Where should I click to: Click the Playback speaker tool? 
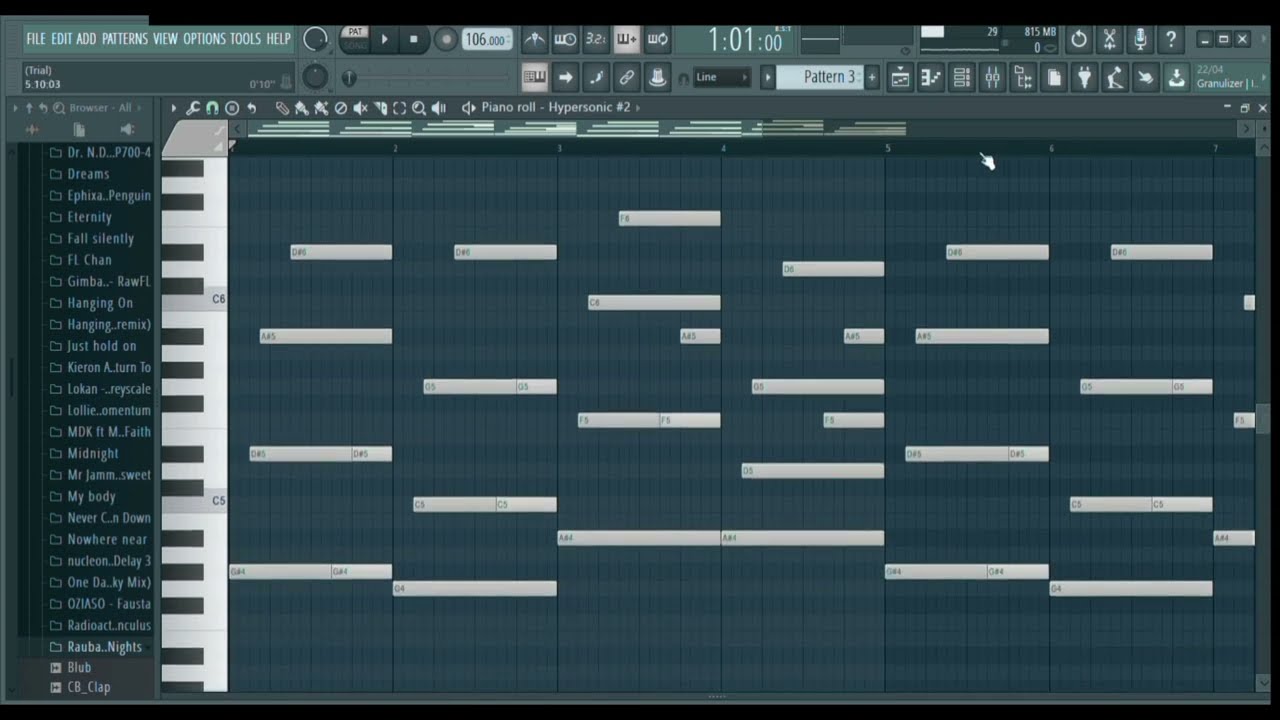(438, 108)
